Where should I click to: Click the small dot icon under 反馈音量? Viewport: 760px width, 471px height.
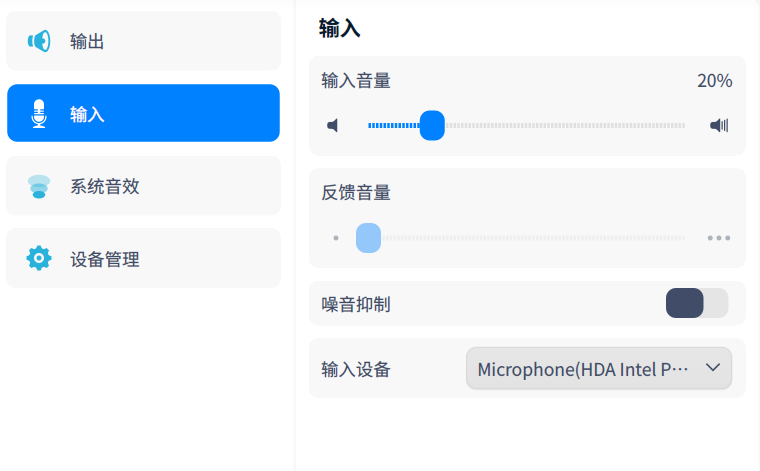336,238
